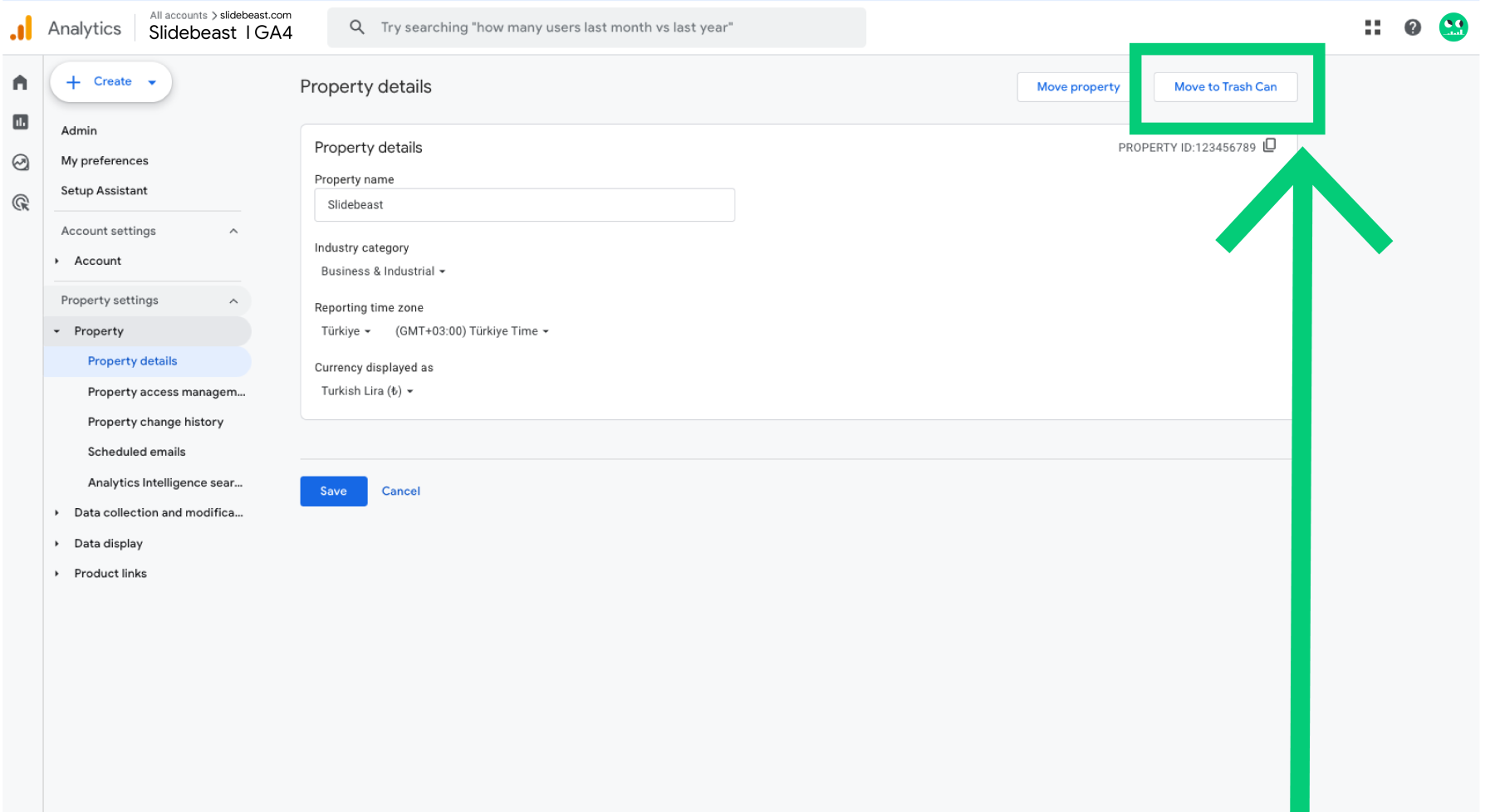Click the All accounts breadcrumb
The height and width of the screenshot is (812, 1495).
[x=179, y=15]
